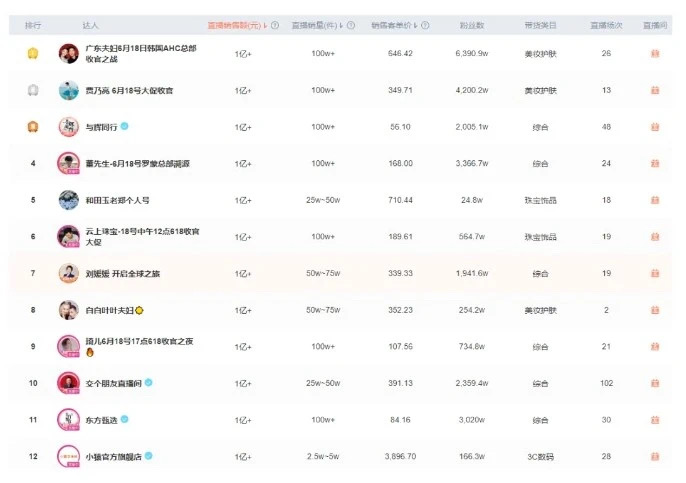Click the 2.5w~5w sales volume cell

pyautogui.click(x=323, y=456)
